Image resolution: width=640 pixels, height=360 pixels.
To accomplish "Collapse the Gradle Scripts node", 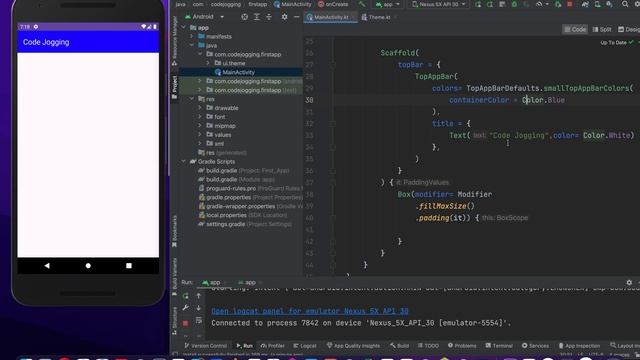I will point(184,162).
